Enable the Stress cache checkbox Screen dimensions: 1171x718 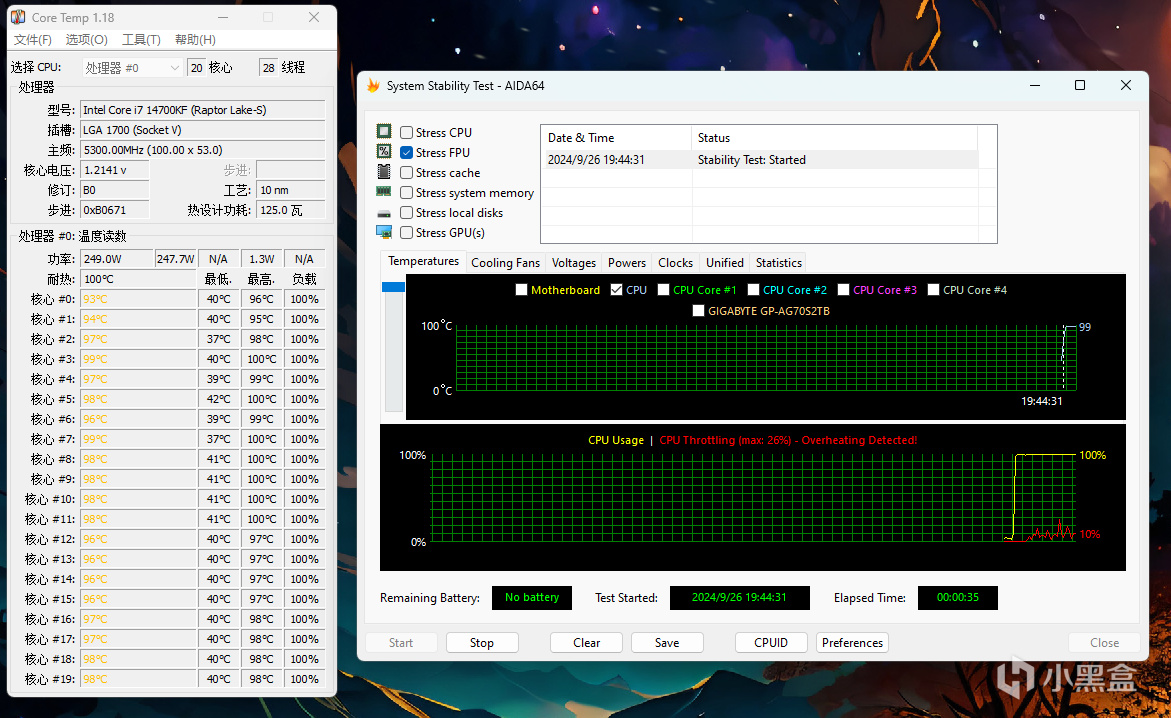(x=407, y=173)
